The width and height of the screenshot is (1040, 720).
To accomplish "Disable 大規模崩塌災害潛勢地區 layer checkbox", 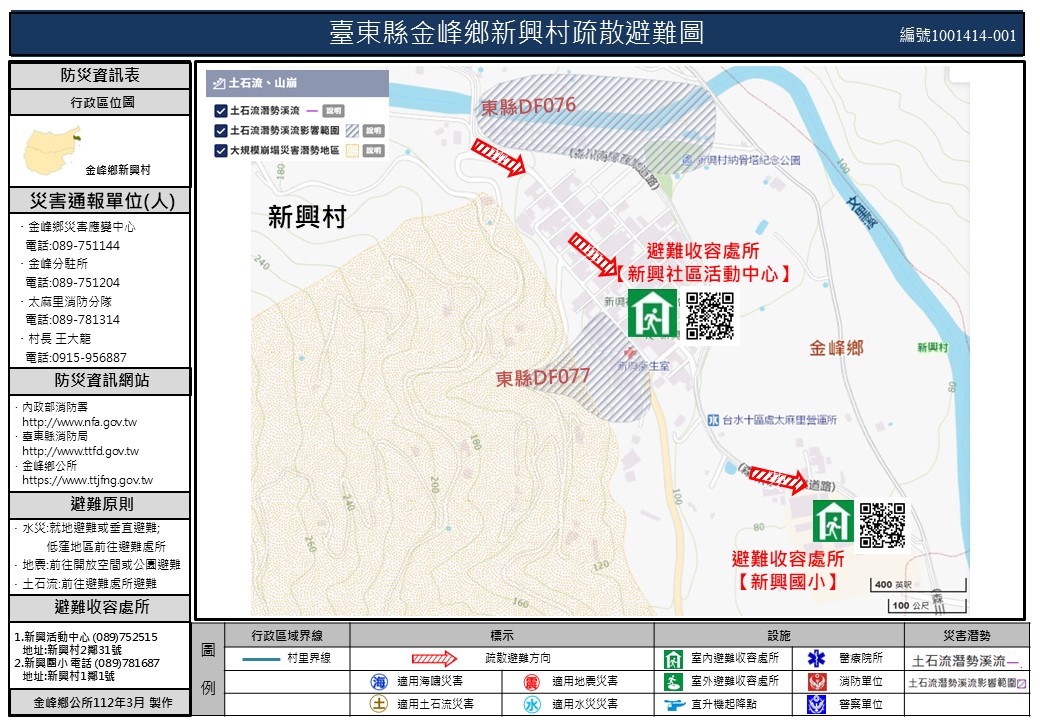I will tap(220, 151).
